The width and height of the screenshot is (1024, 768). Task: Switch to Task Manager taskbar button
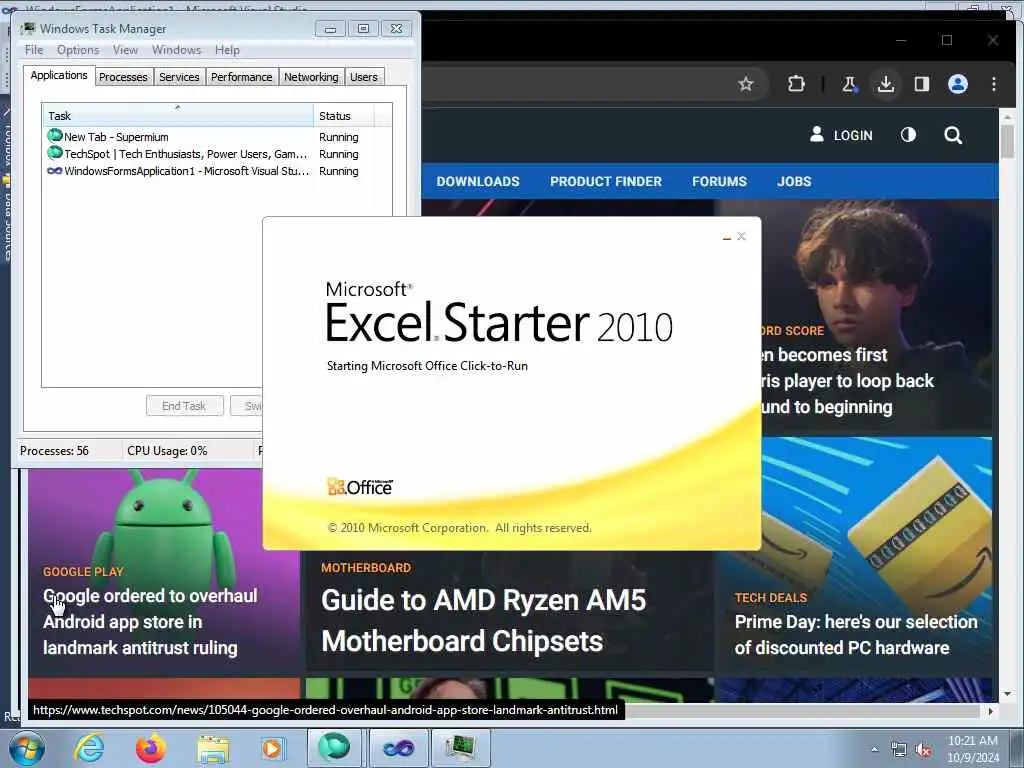pyautogui.click(x=461, y=748)
